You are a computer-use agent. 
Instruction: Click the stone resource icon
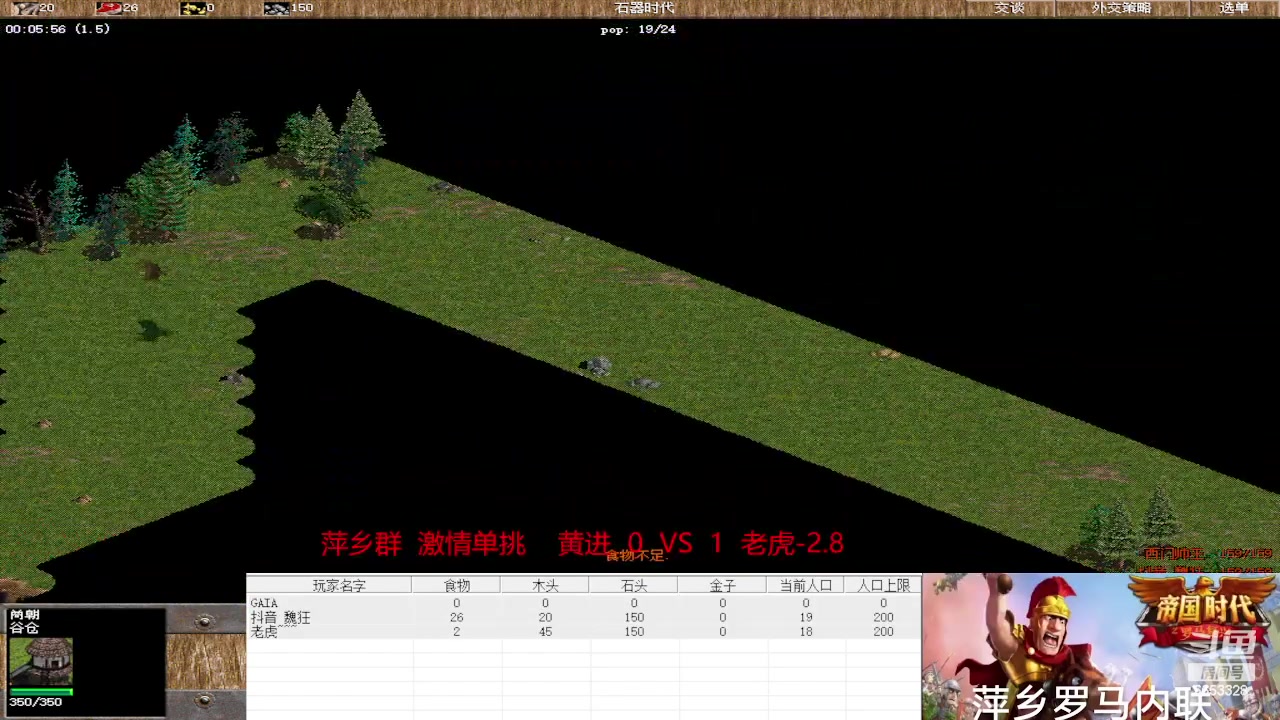pyautogui.click(x=277, y=8)
